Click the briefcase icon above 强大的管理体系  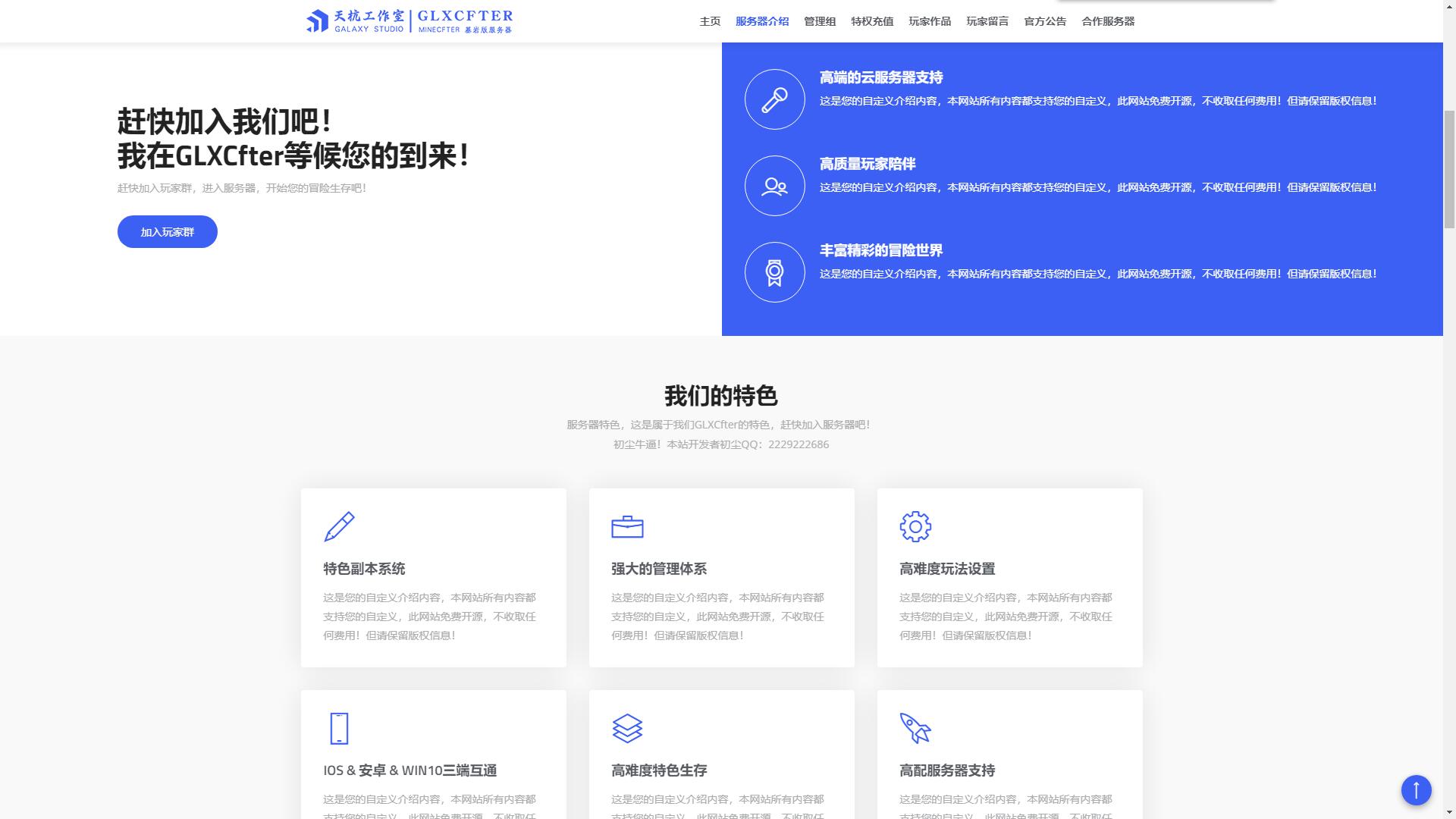[x=626, y=526]
